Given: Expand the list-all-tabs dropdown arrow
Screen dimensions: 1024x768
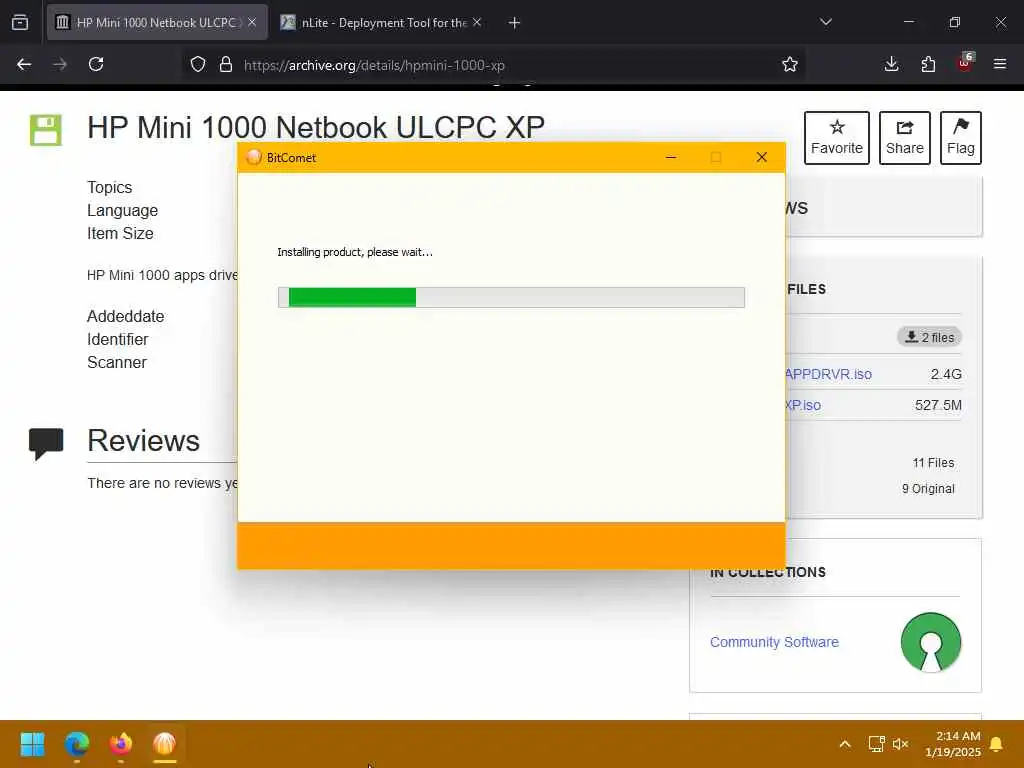Looking at the screenshot, I should pos(825,22).
